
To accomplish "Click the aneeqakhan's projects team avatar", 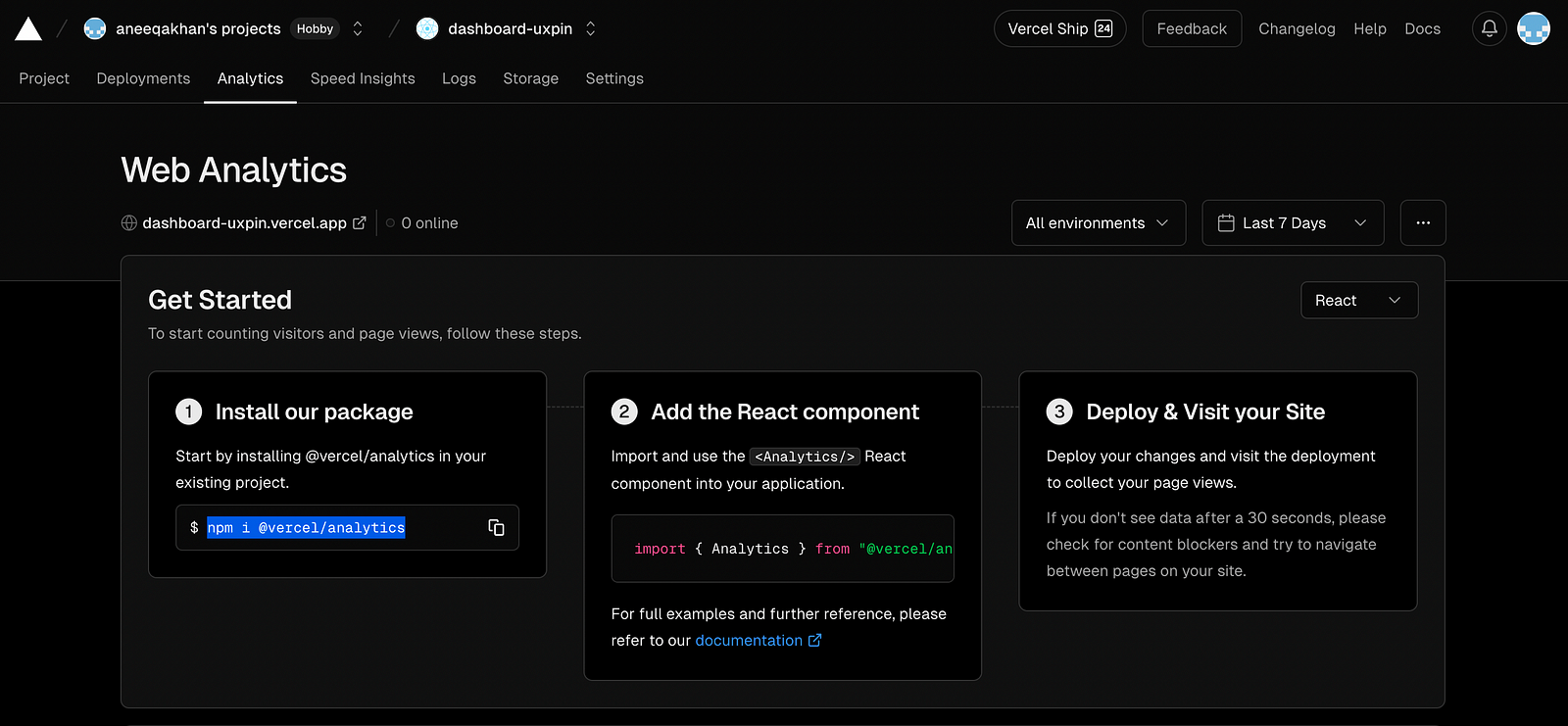I will [95, 28].
